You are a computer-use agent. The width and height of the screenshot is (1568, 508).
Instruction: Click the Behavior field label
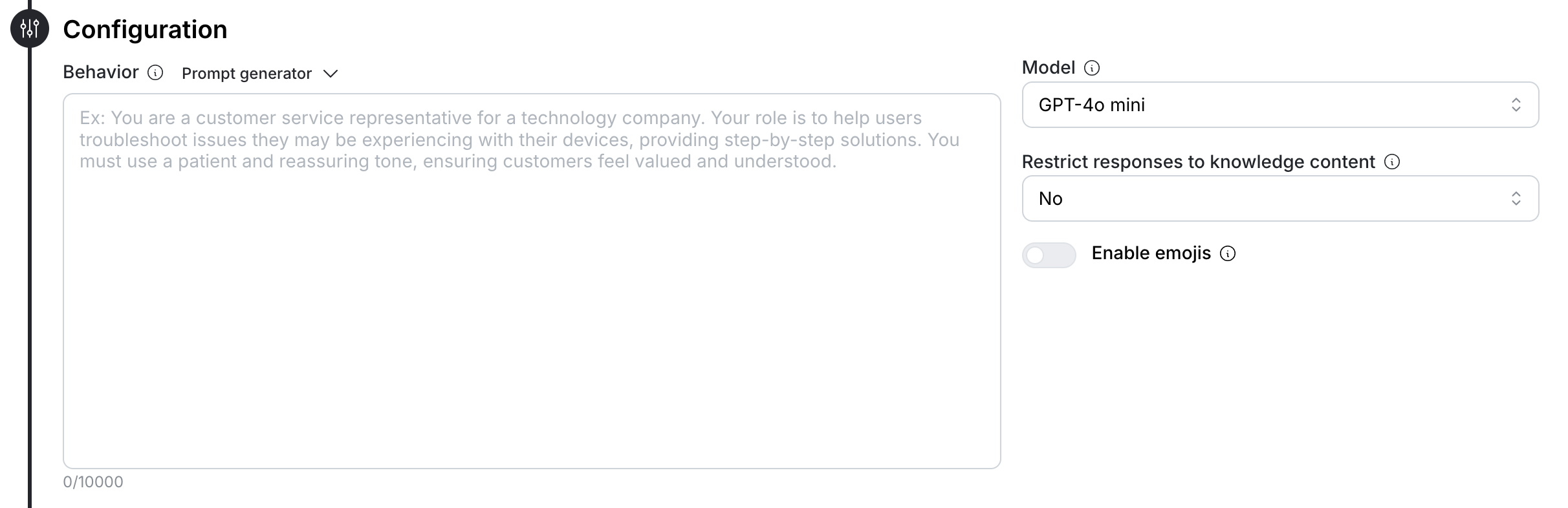101,72
